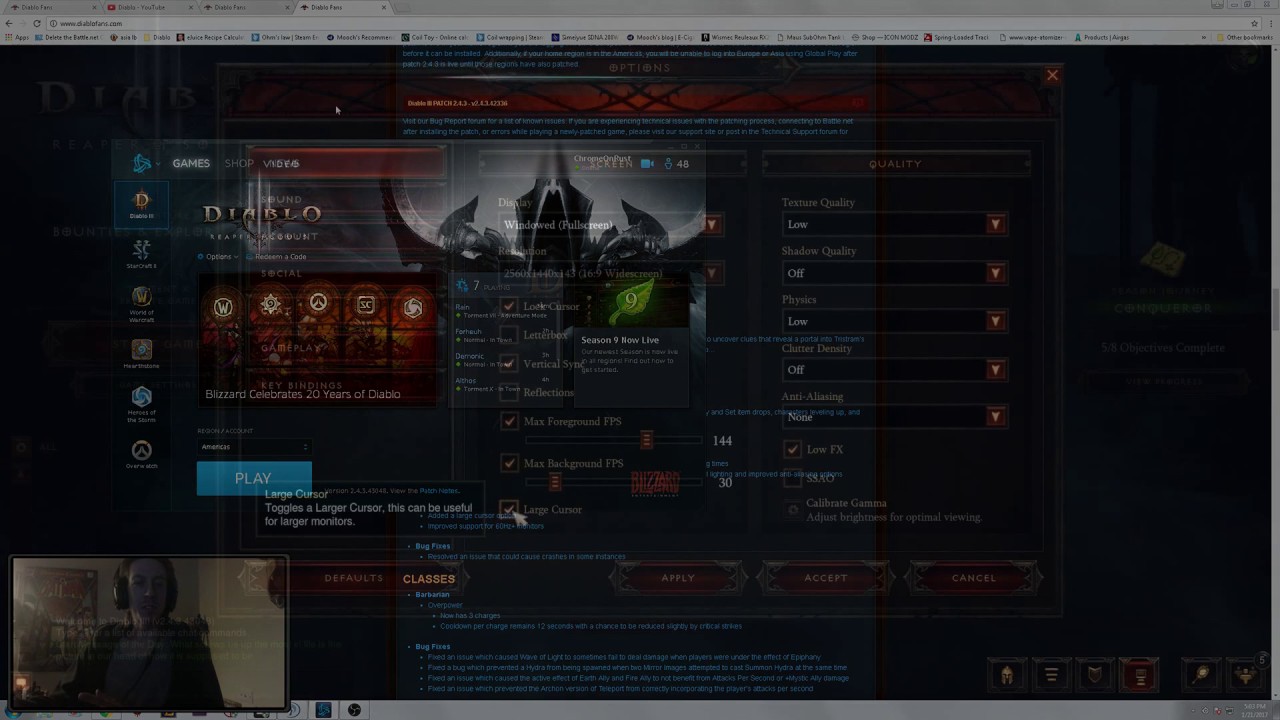Click the WoW emblem in anniversary banner

pyautogui.click(x=223, y=307)
